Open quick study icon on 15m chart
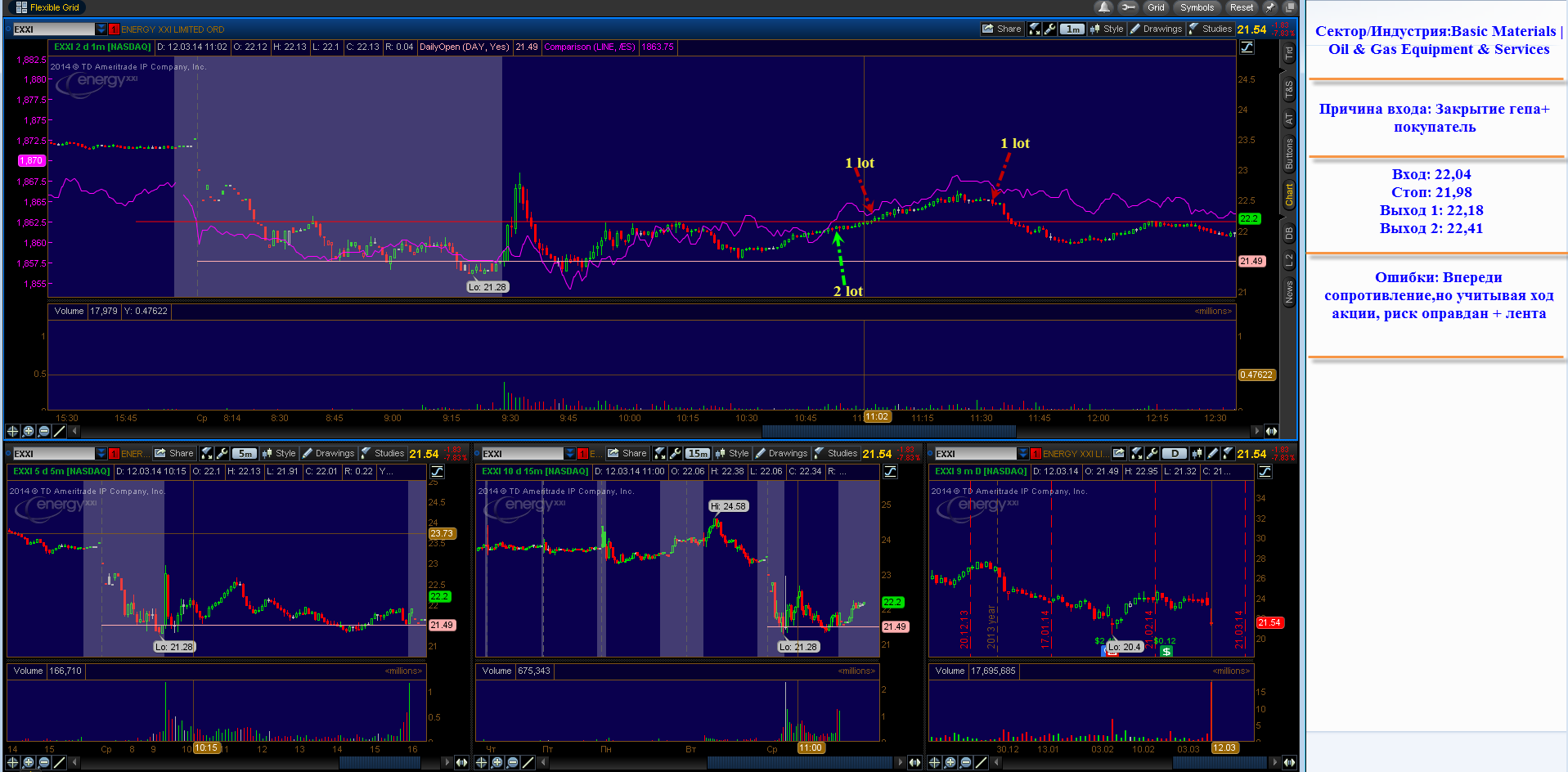Image resolution: width=1568 pixels, height=772 pixels. click(x=660, y=453)
